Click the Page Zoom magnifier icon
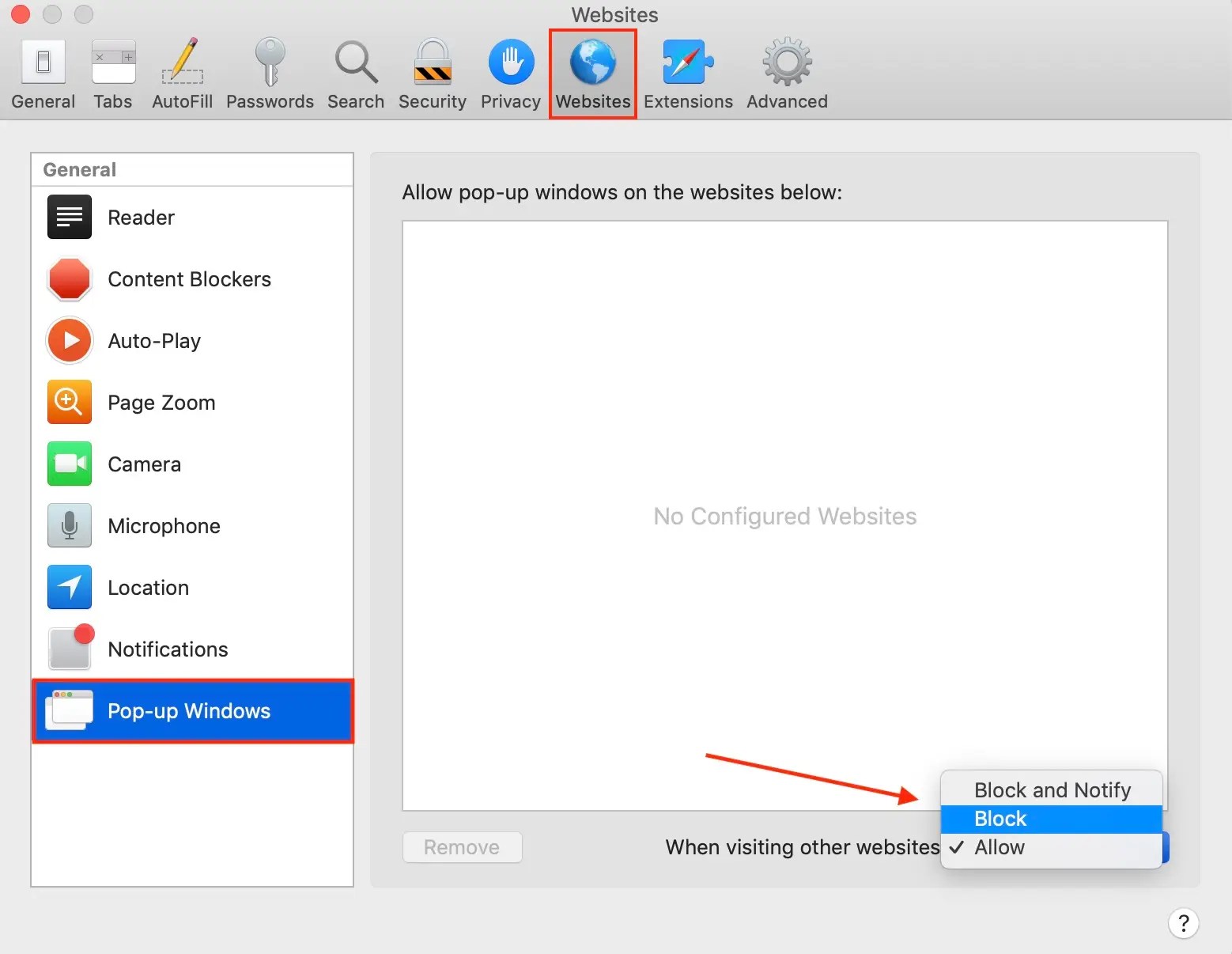Viewport: 1232px width, 954px height. [x=70, y=402]
